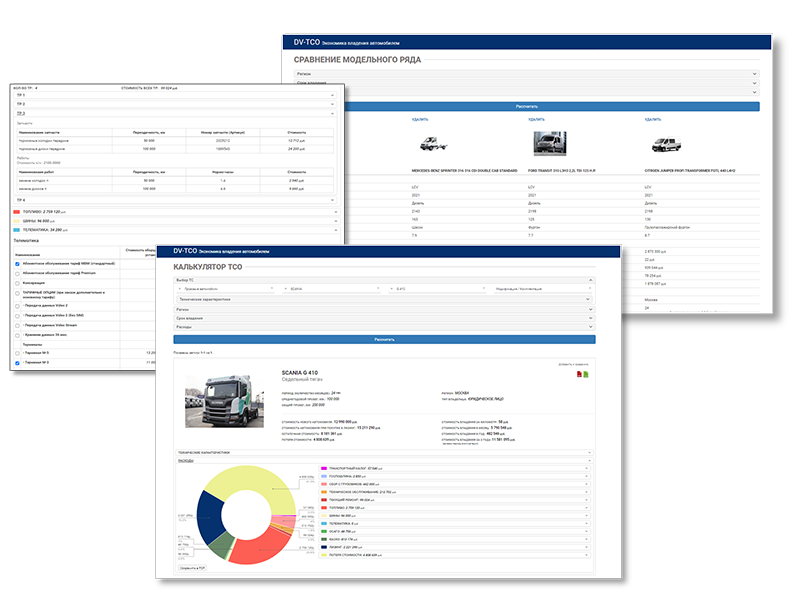Click Добавить к сравнению link
This screenshot has width=800, height=600.
[573, 364]
